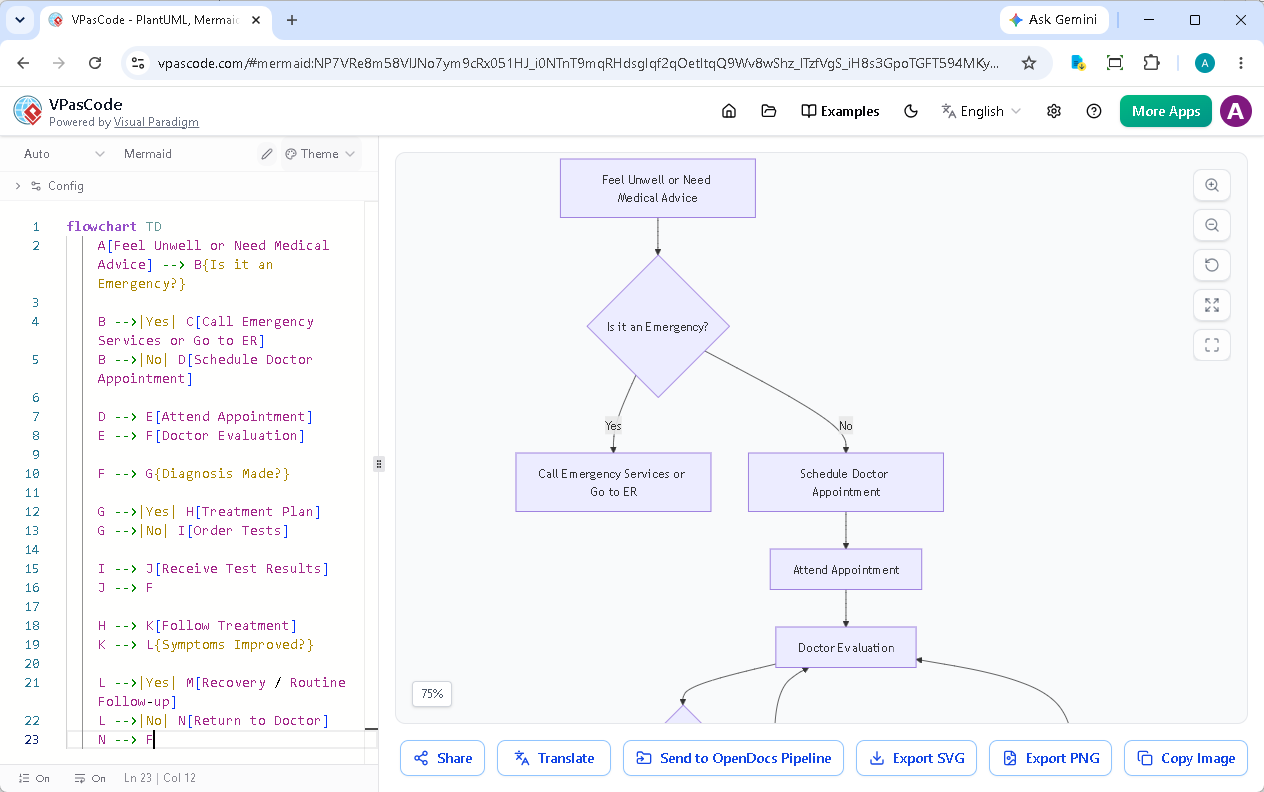
Task: Zoom out of the diagram
Action: point(1212,225)
